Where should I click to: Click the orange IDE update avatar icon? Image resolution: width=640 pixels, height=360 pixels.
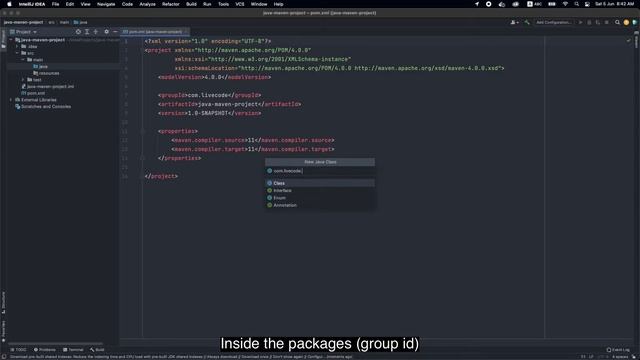tap(626, 22)
